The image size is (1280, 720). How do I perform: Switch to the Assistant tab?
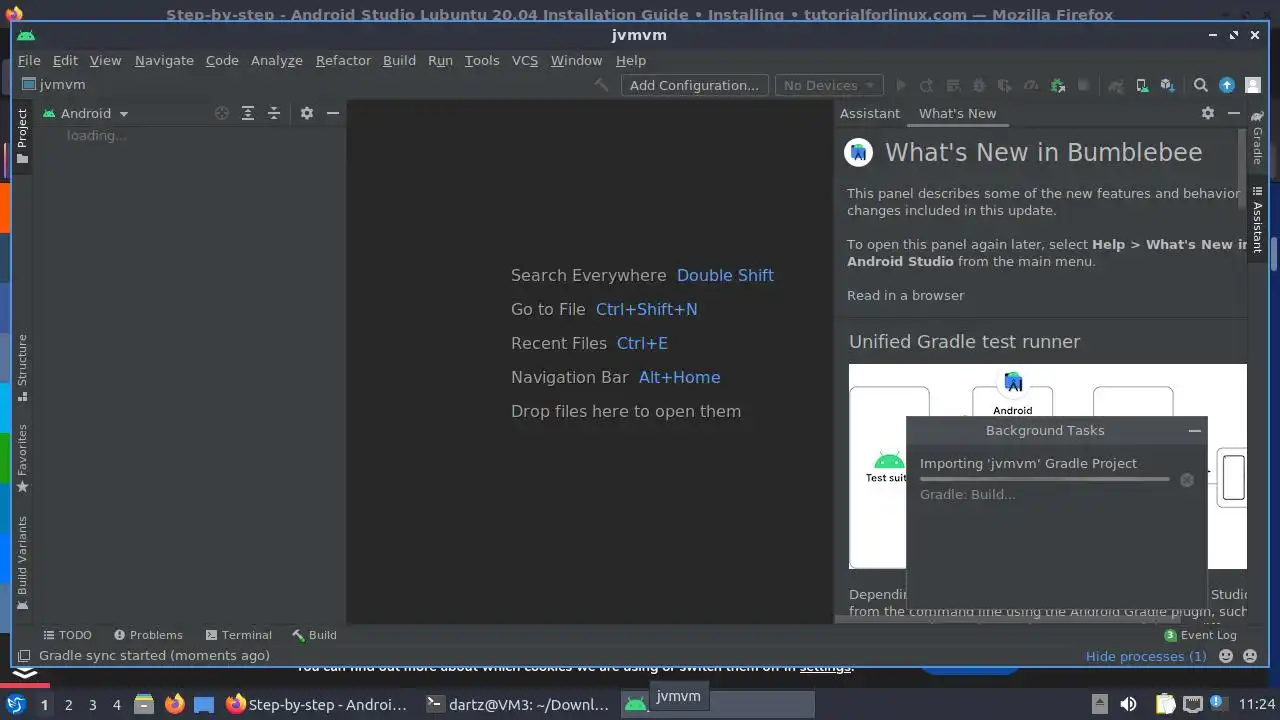(x=870, y=113)
